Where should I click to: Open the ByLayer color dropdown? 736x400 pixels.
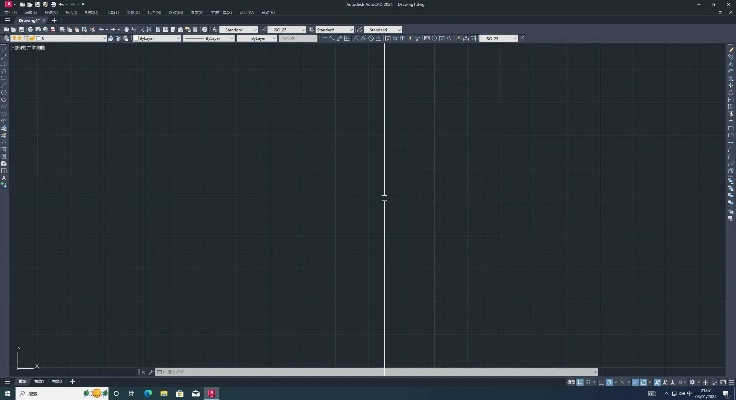point(157,38)
